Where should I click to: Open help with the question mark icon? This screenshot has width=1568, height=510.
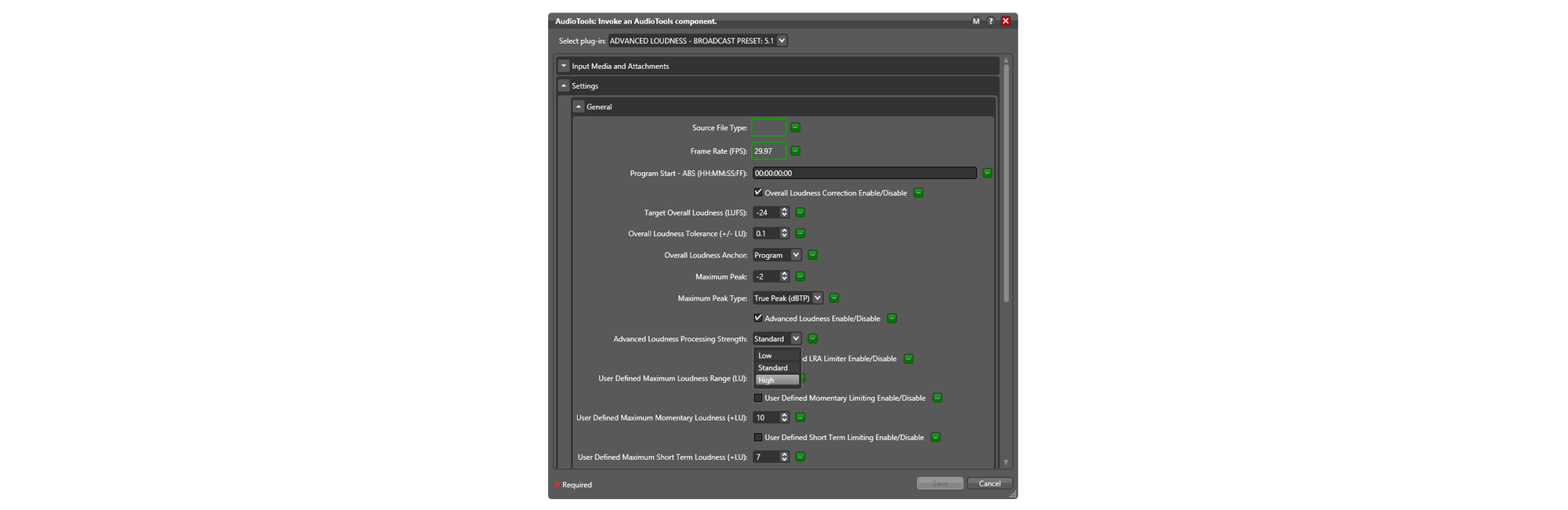pyautogui.click(x=991, y=21)
